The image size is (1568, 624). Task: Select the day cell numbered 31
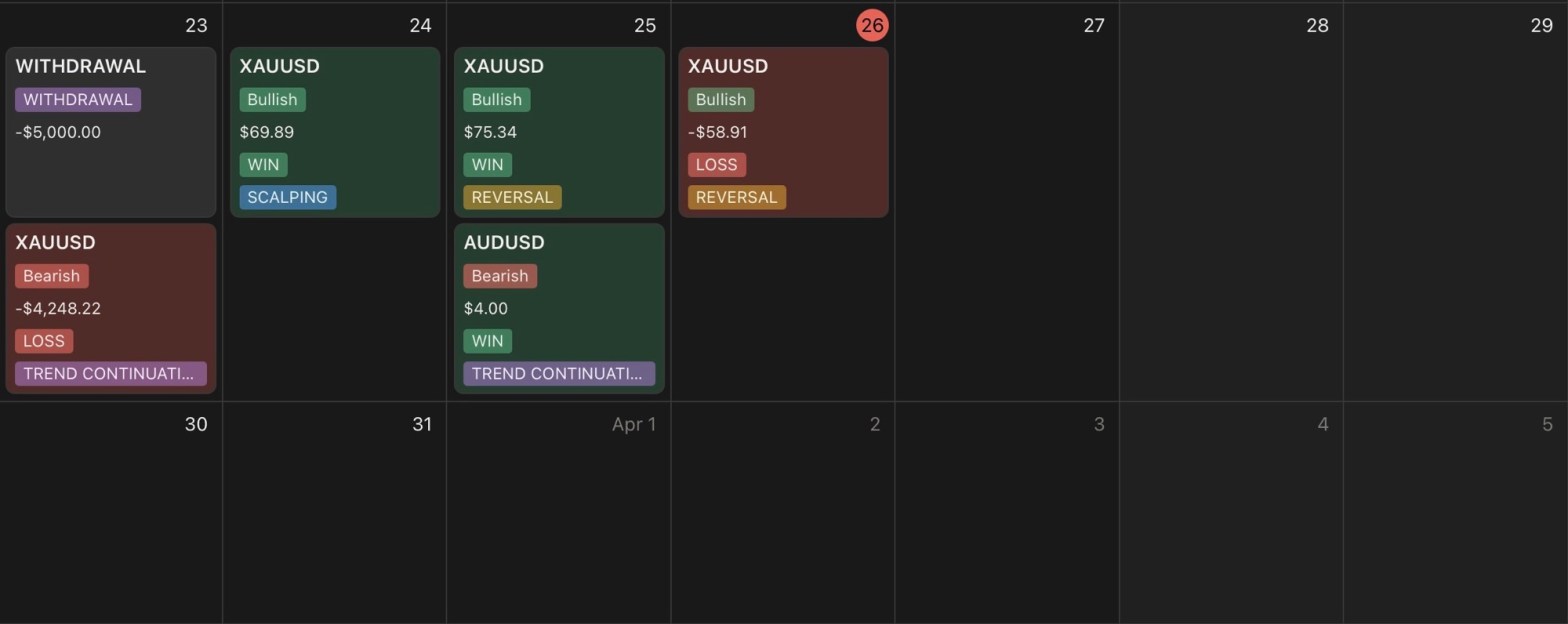[334, 510]
